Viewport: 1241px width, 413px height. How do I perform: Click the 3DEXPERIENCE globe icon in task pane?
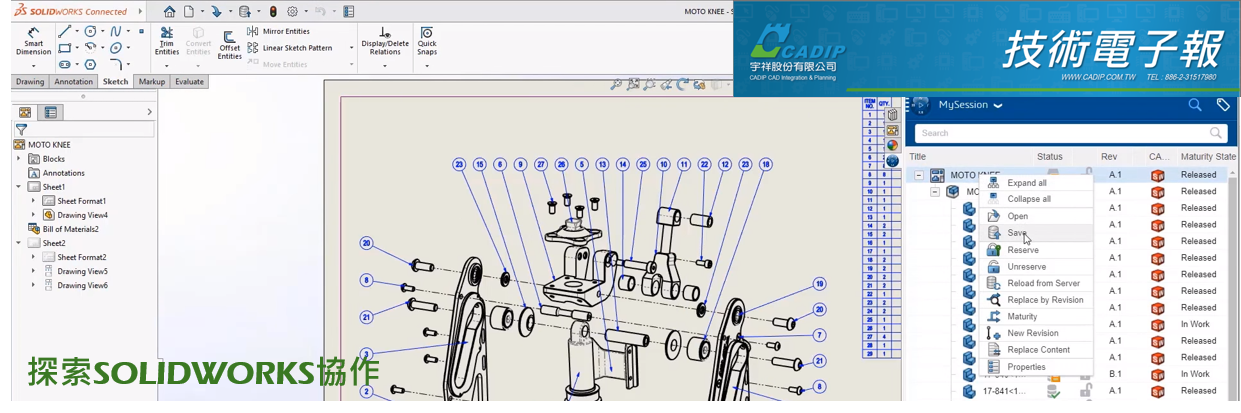(892, 161)
